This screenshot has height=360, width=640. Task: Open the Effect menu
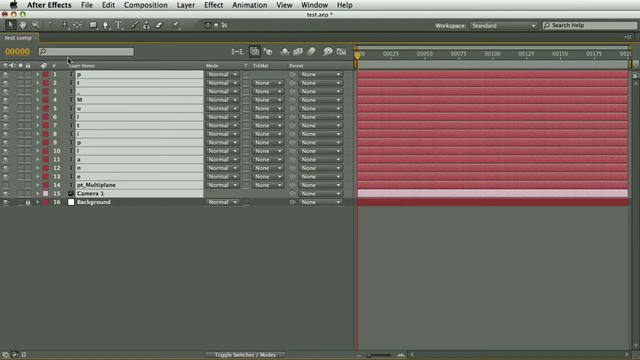(213, 5)
